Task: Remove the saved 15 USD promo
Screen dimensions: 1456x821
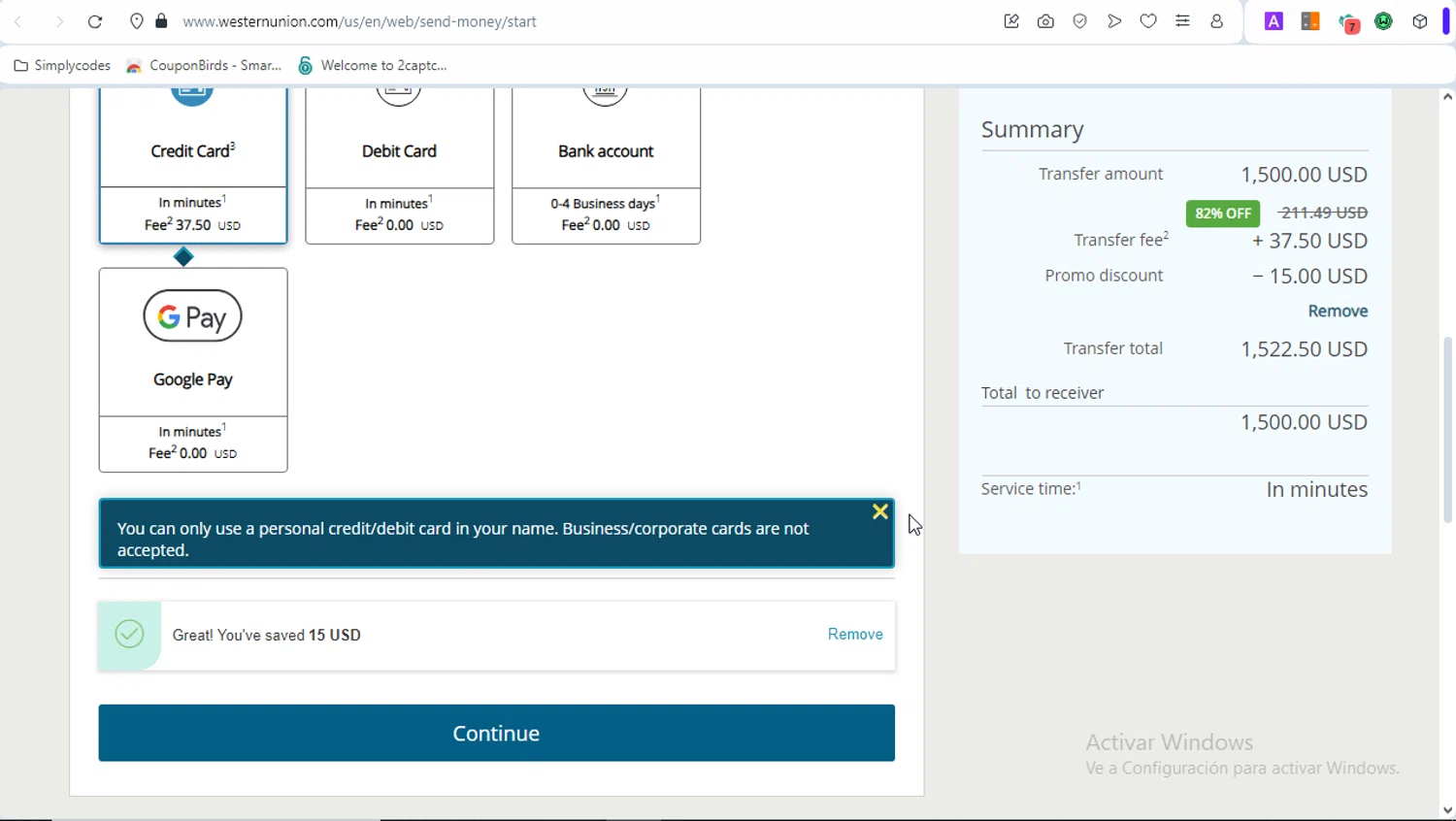Action: click(x=855, y=635)
